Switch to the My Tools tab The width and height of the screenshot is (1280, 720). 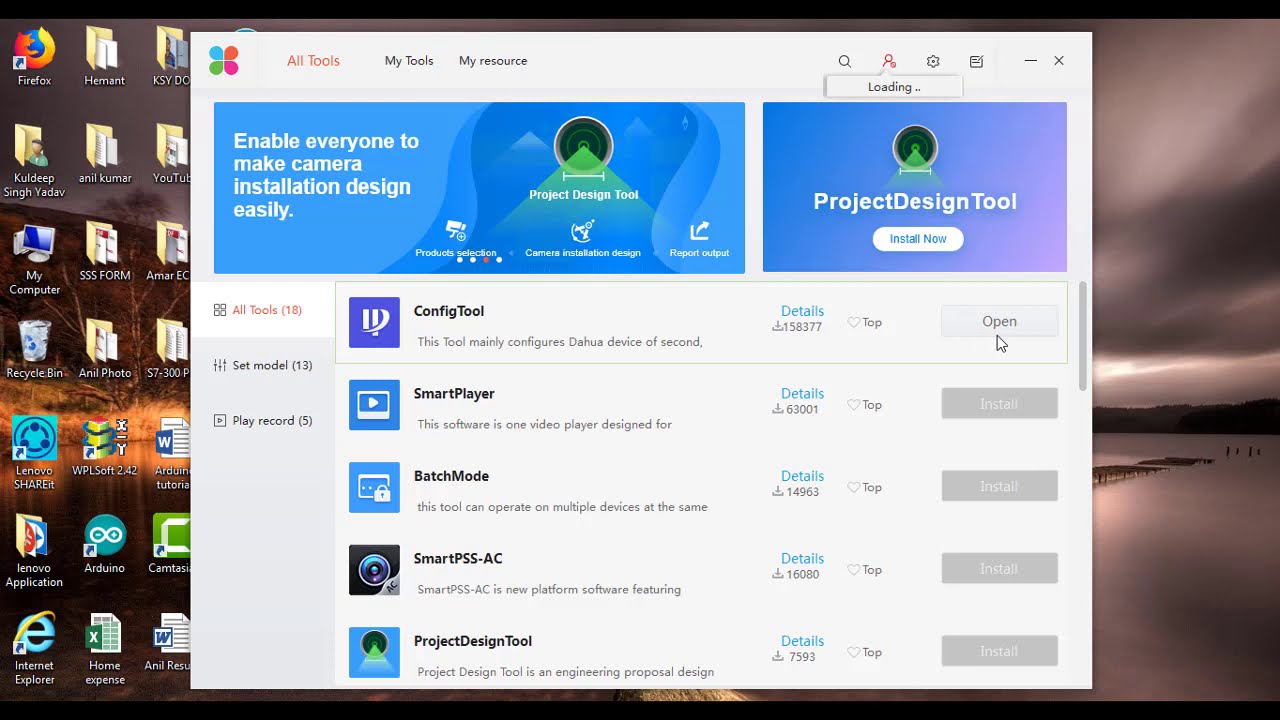(409, 61)
